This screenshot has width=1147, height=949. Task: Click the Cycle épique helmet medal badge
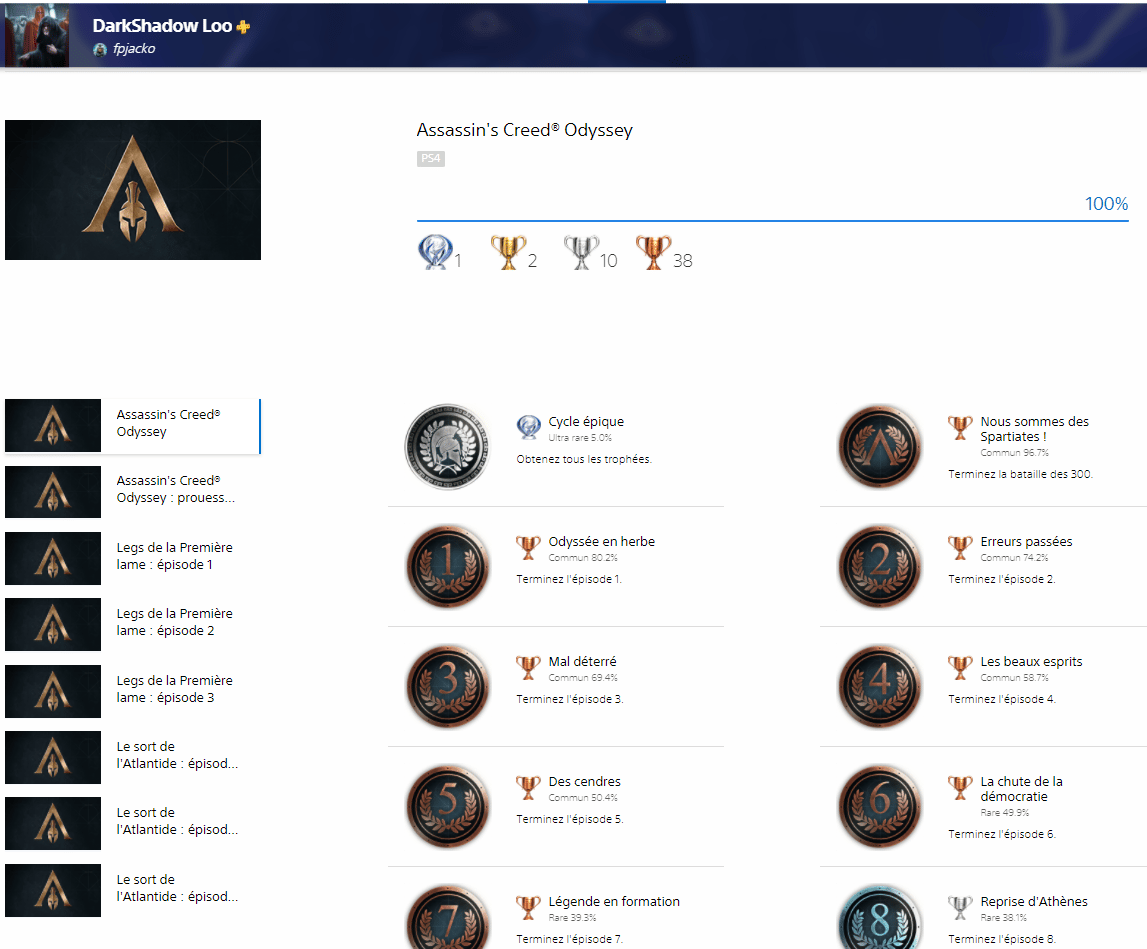click(x=448, y=446)
